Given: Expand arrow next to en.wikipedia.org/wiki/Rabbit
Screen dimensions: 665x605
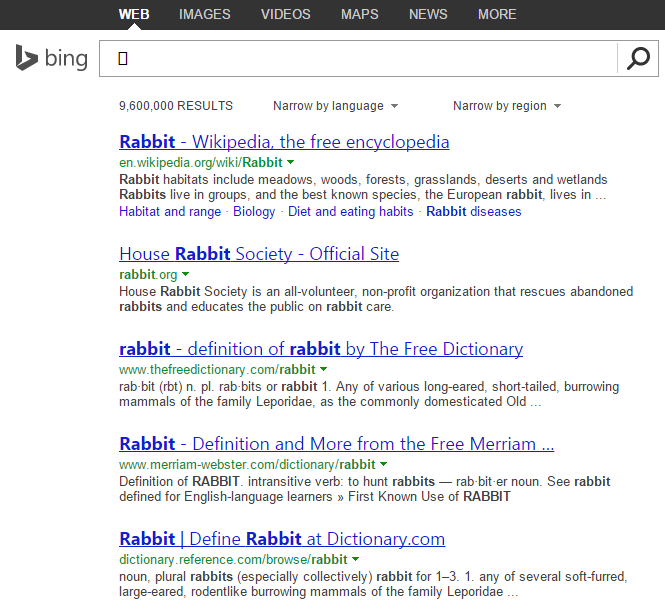Looking at the screenshot, I should (x=291, y=162).
